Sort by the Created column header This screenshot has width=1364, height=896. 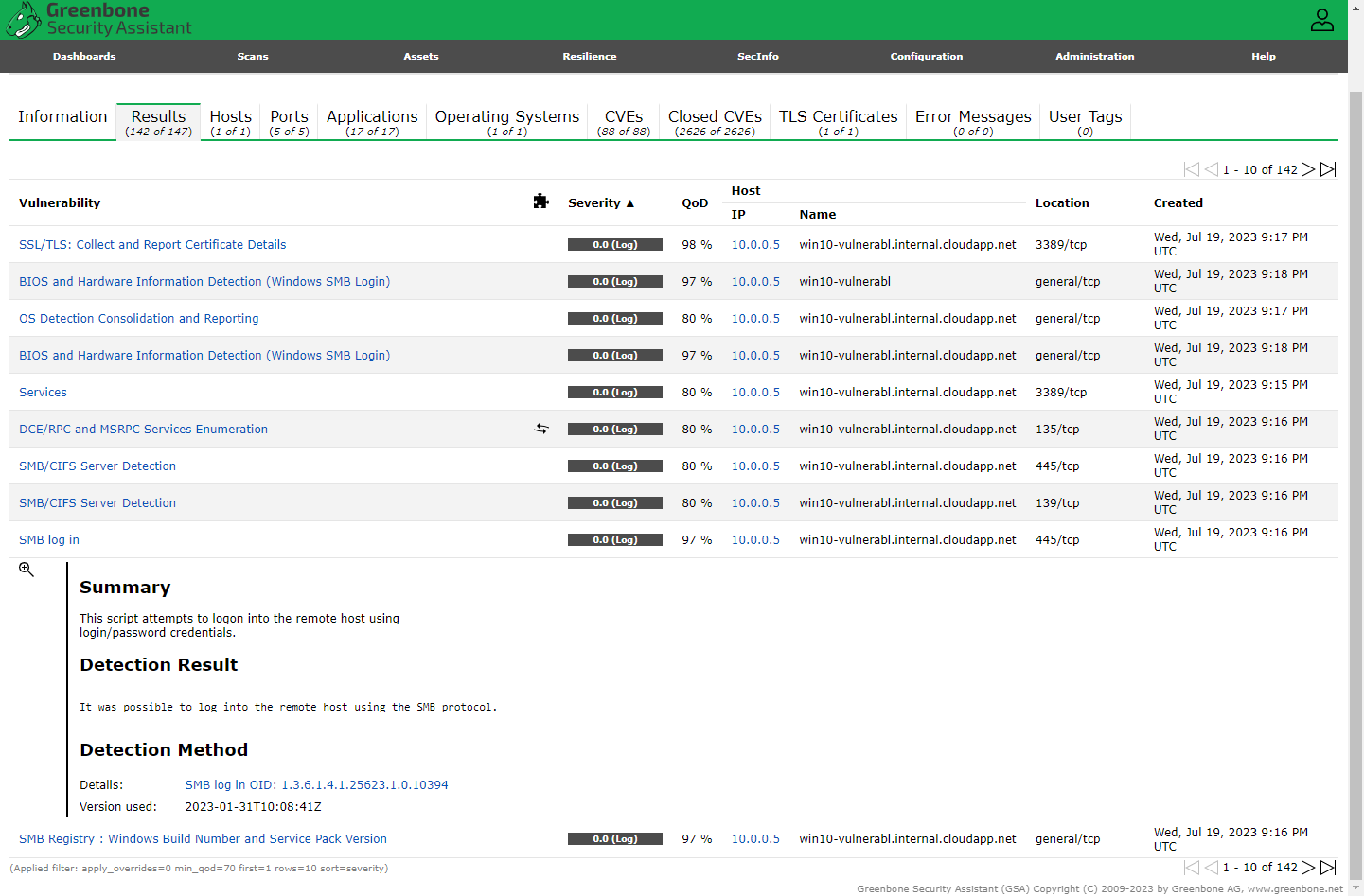point(1178,202)
